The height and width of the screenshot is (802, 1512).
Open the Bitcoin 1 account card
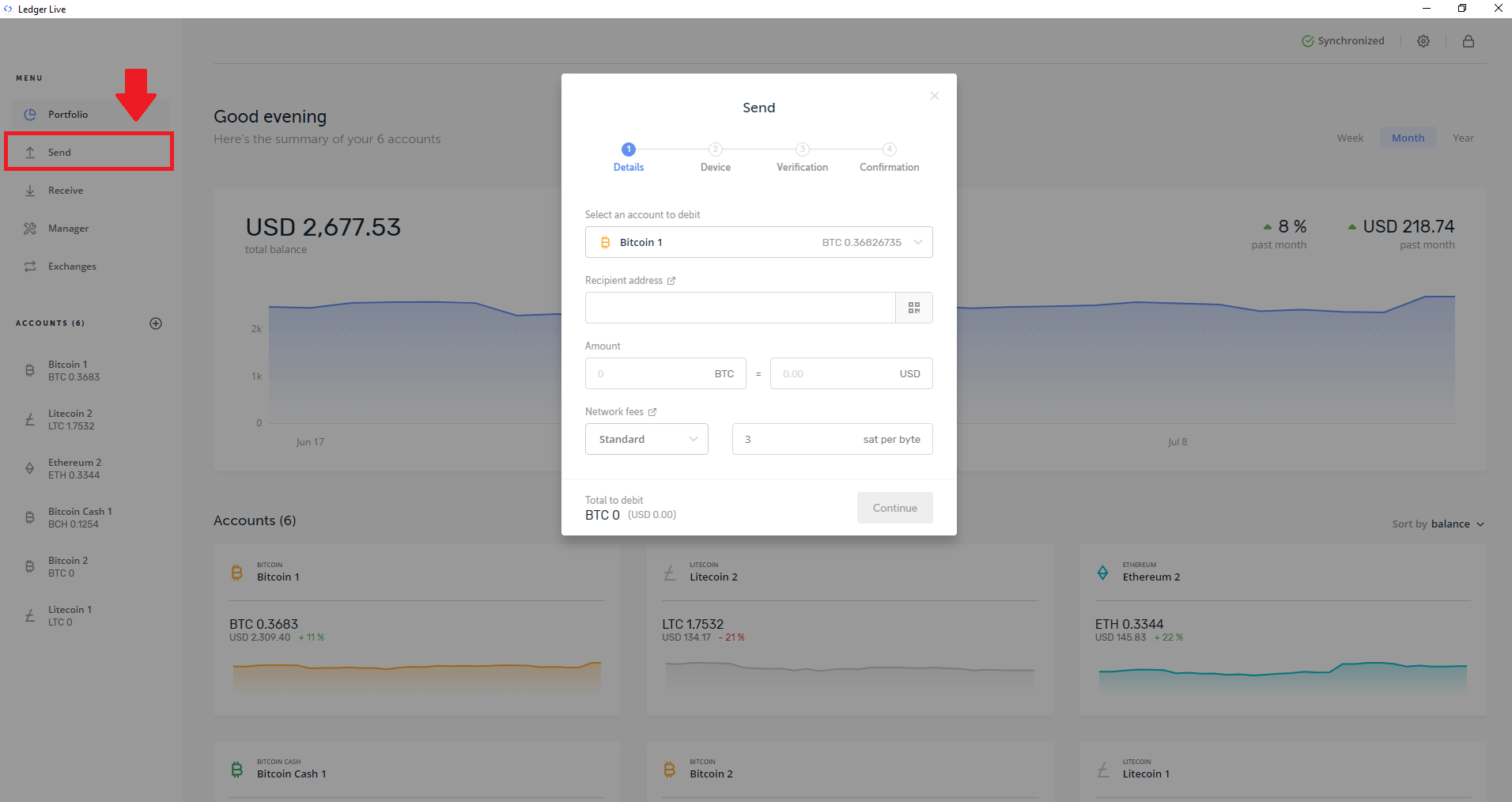[x=417, y=630]
